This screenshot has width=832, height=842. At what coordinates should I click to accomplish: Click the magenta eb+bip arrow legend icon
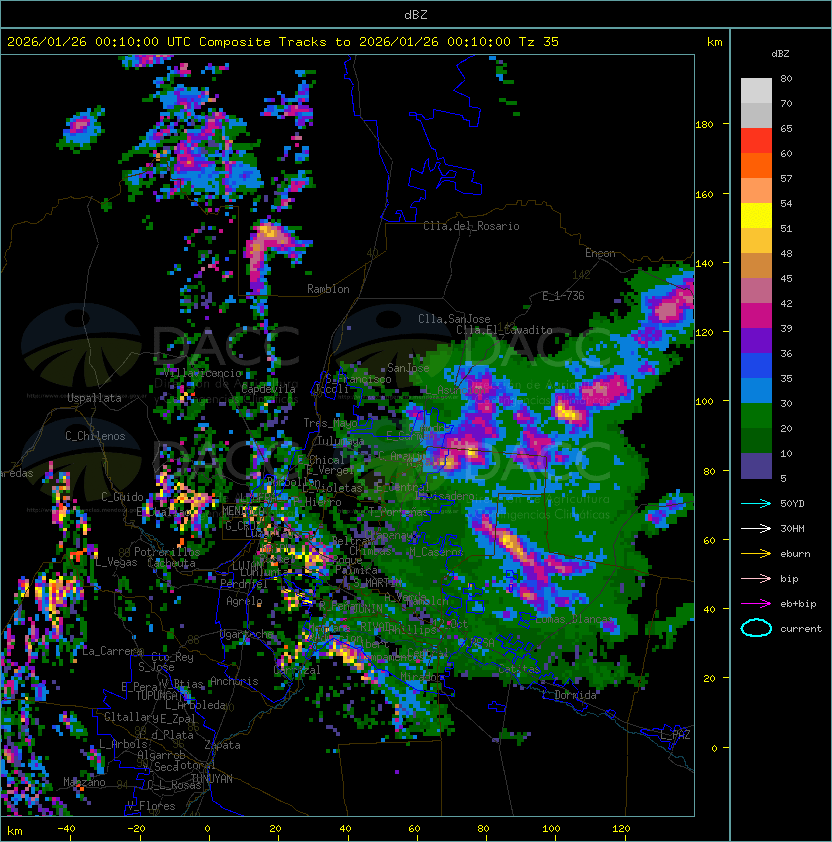pos(756,604)
